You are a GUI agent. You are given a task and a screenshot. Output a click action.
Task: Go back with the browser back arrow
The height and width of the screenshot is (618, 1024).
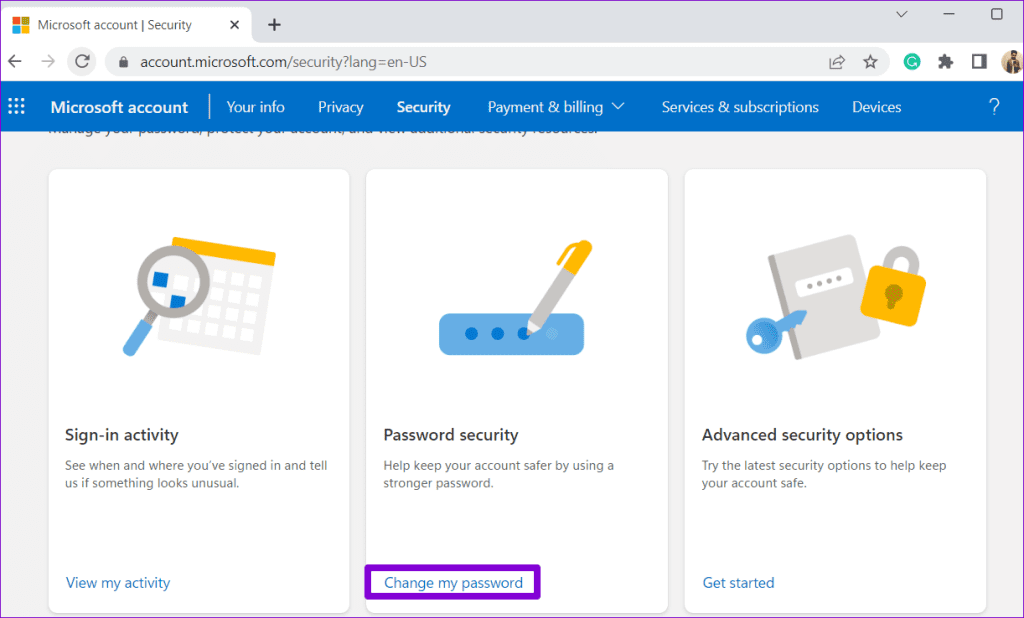coord(15,61)
